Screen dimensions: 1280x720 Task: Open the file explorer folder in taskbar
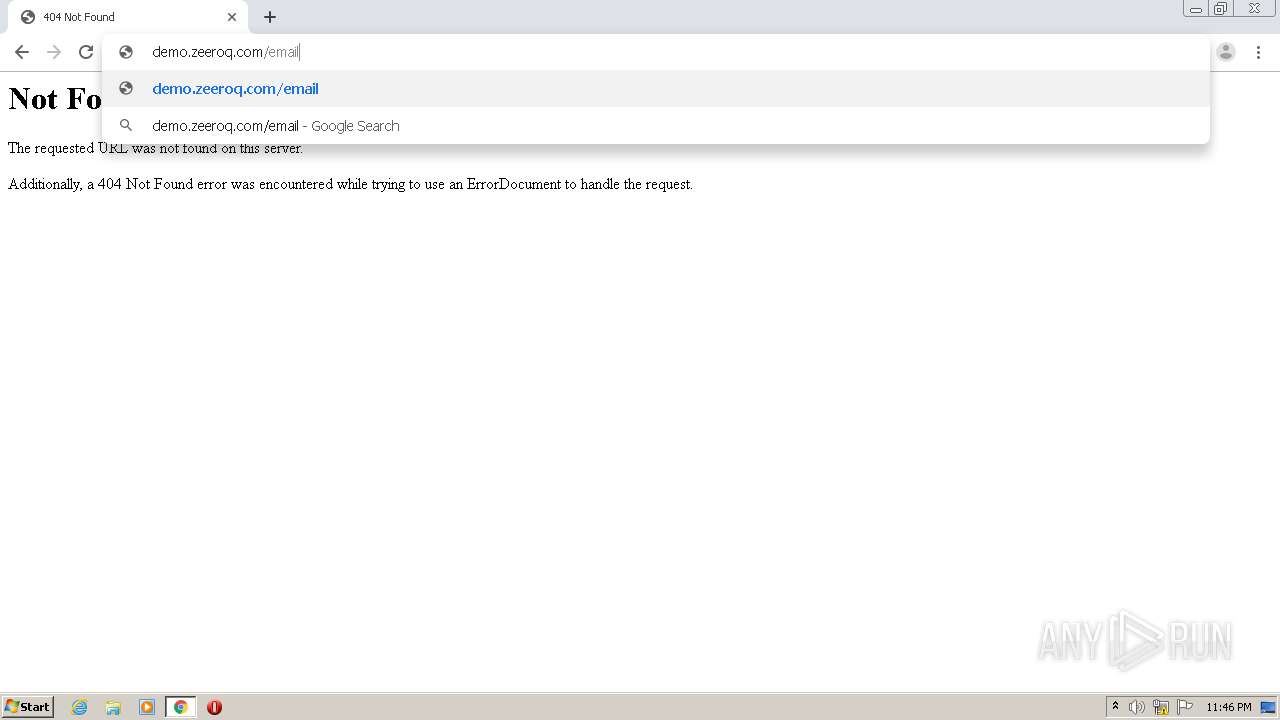113,707
